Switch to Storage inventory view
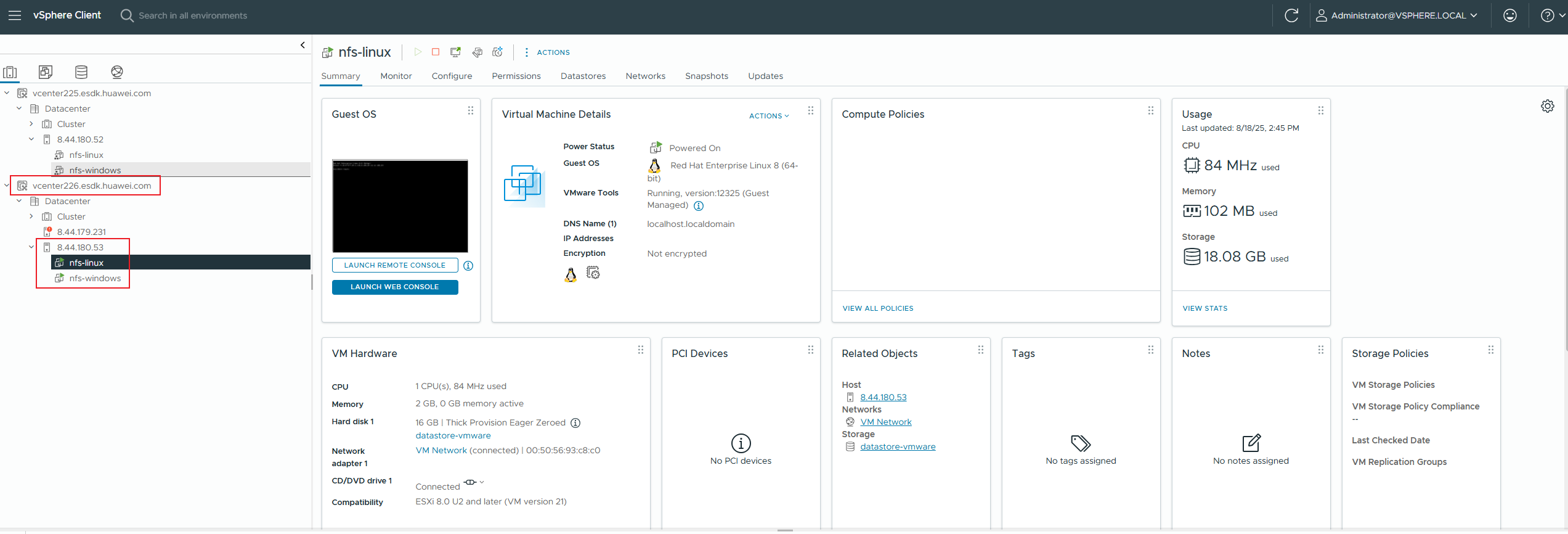 tap(81, 72)
